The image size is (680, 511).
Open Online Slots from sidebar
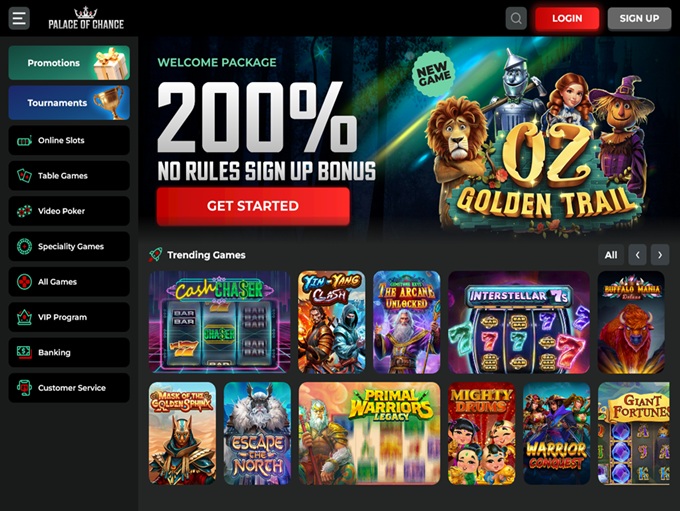pyautogui.click(x=69, y=140)
